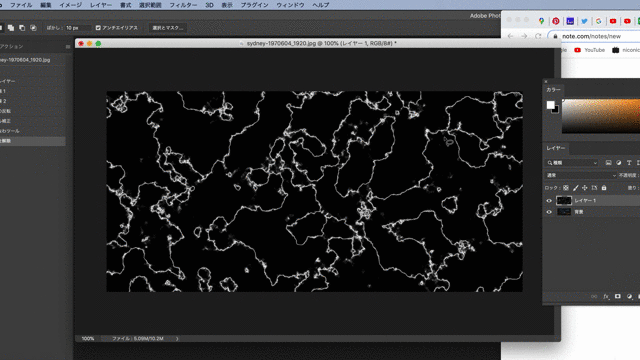
Task: Select the intersect with selection mode icon
Action: [33, 28]
